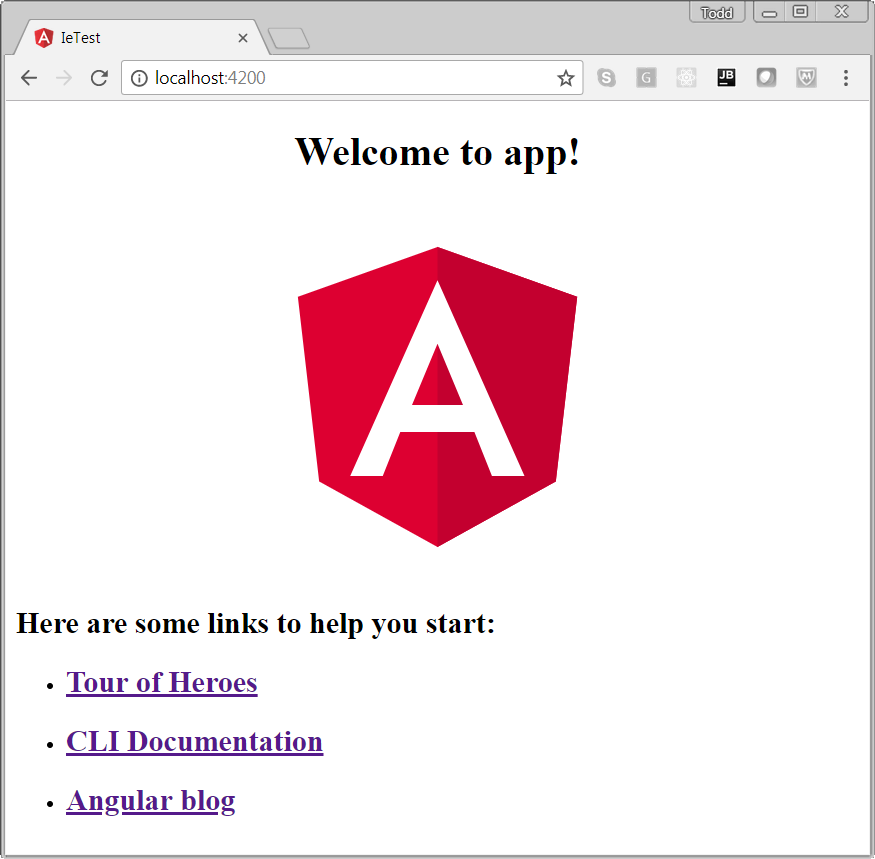
Task: Close the IeTest tab
Action: tap(243, 38)
